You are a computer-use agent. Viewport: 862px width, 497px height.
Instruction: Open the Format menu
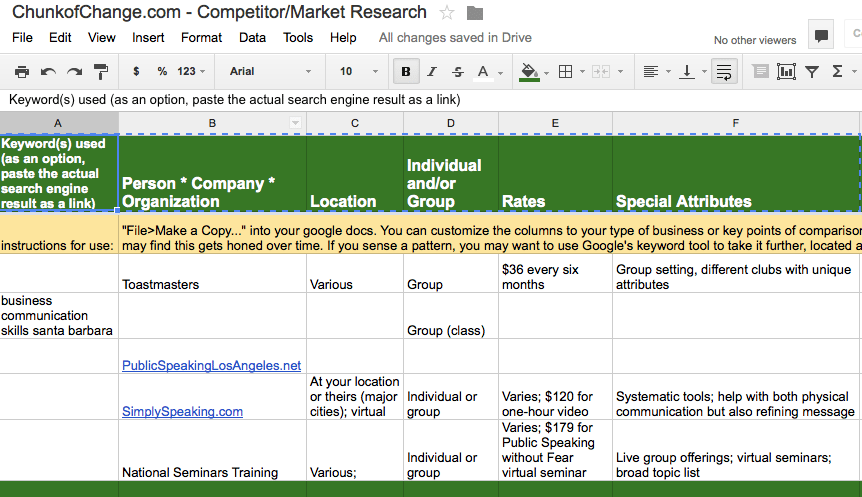click(x=201, y=37)
